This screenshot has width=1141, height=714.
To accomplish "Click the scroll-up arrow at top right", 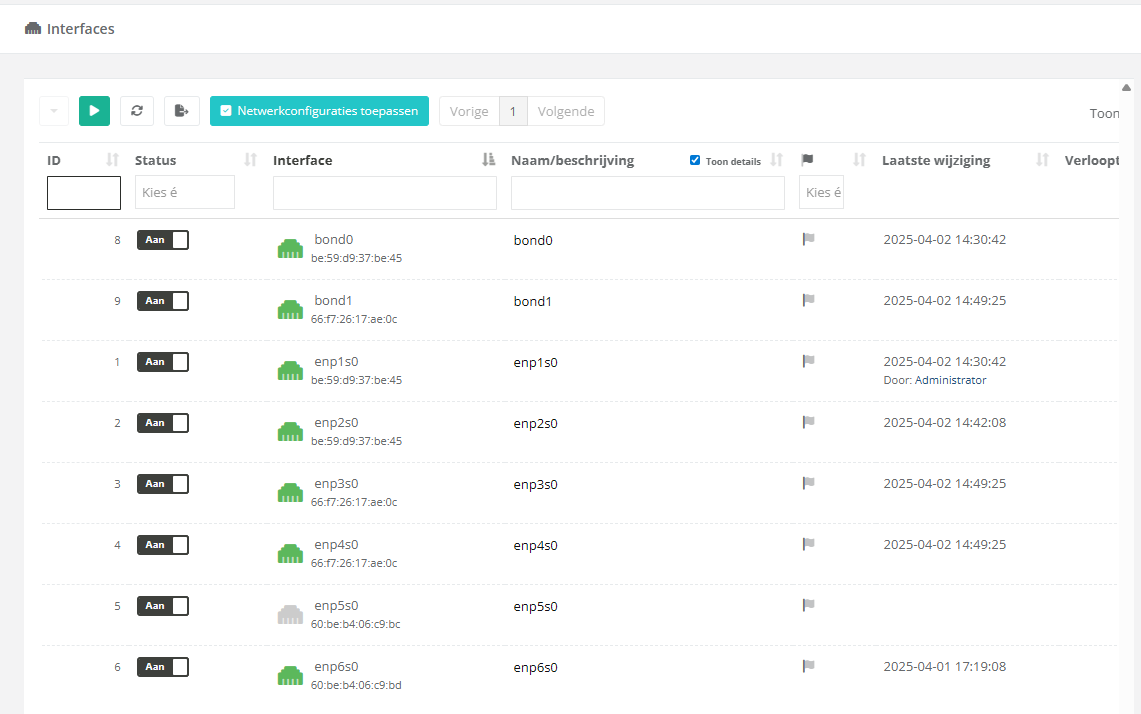I will (1126, 87).
